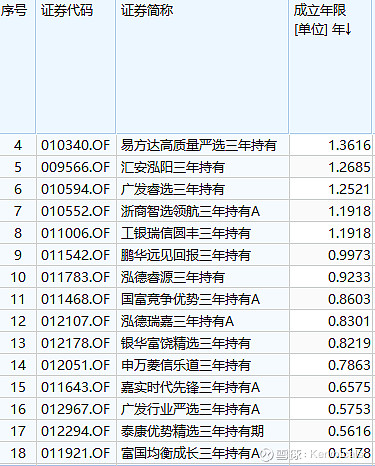Select fund 富国均衡成长三年持有A
This screenshot has width=375, height=466.
click(x=190, y=453)
